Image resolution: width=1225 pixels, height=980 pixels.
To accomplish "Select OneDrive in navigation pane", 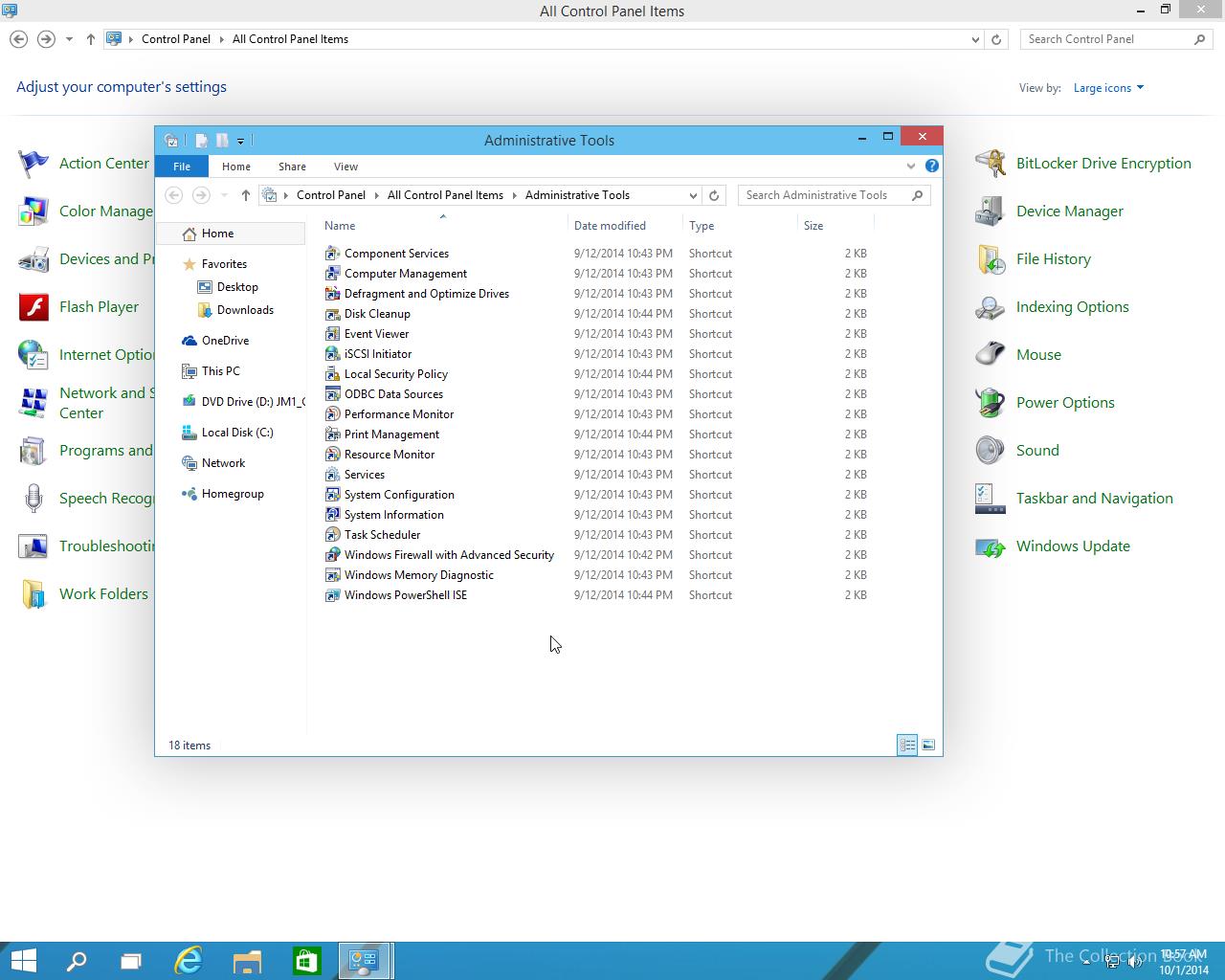I will tap(225, 341).
